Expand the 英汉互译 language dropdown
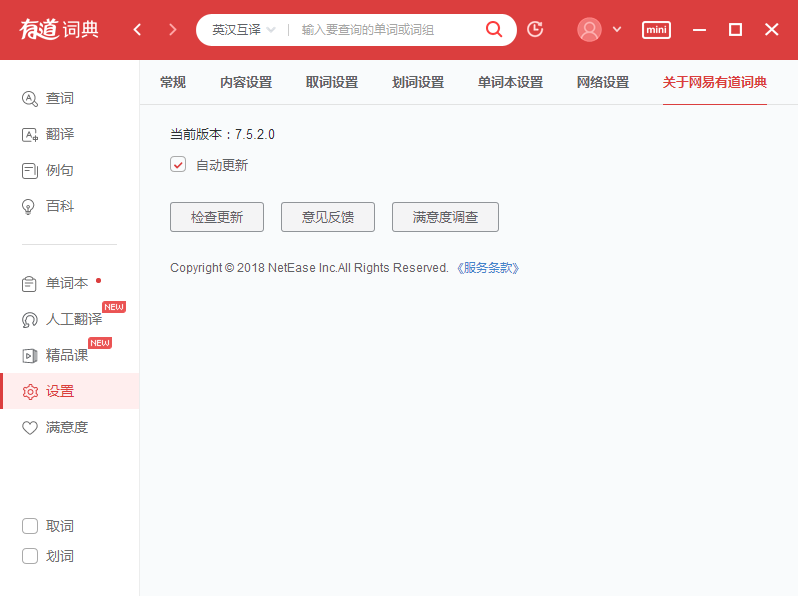 tap(243, 30)
